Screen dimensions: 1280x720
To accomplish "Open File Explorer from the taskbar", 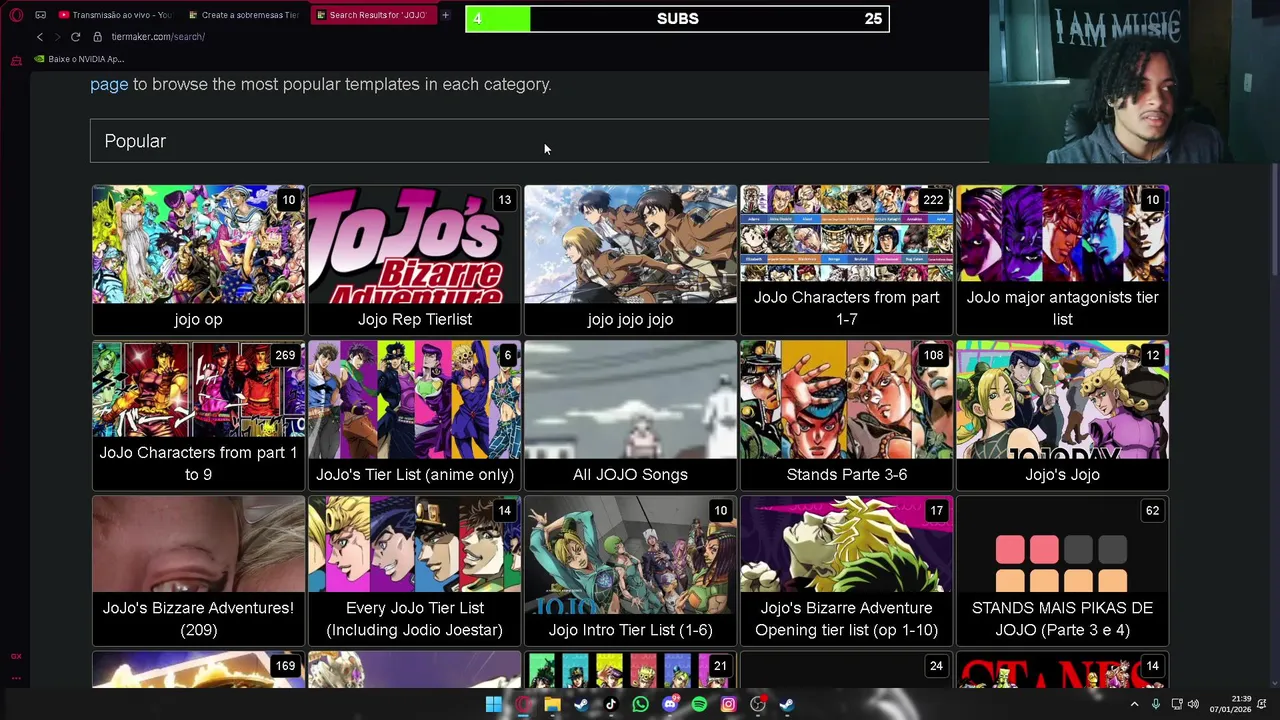I will 552,704.
